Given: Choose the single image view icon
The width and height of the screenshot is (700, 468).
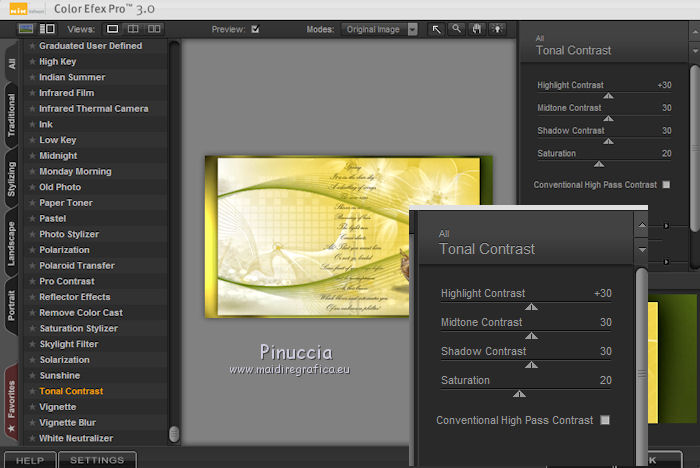Looking at the screenshot, I should (x=112, y=29).
